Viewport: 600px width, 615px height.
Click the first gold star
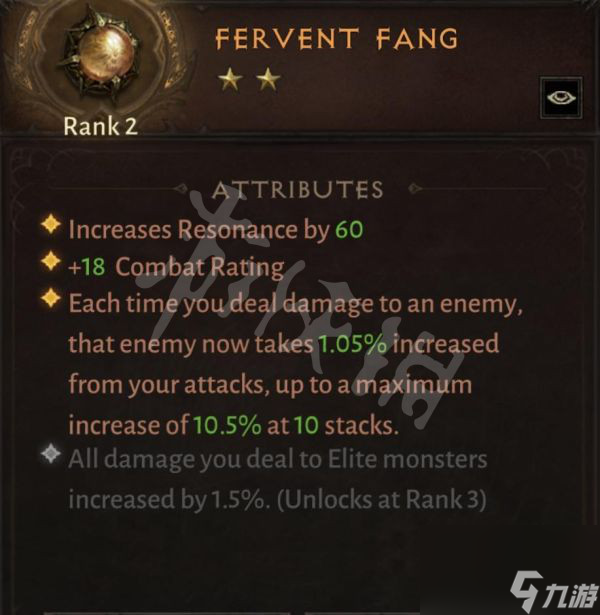click(230, 78)
